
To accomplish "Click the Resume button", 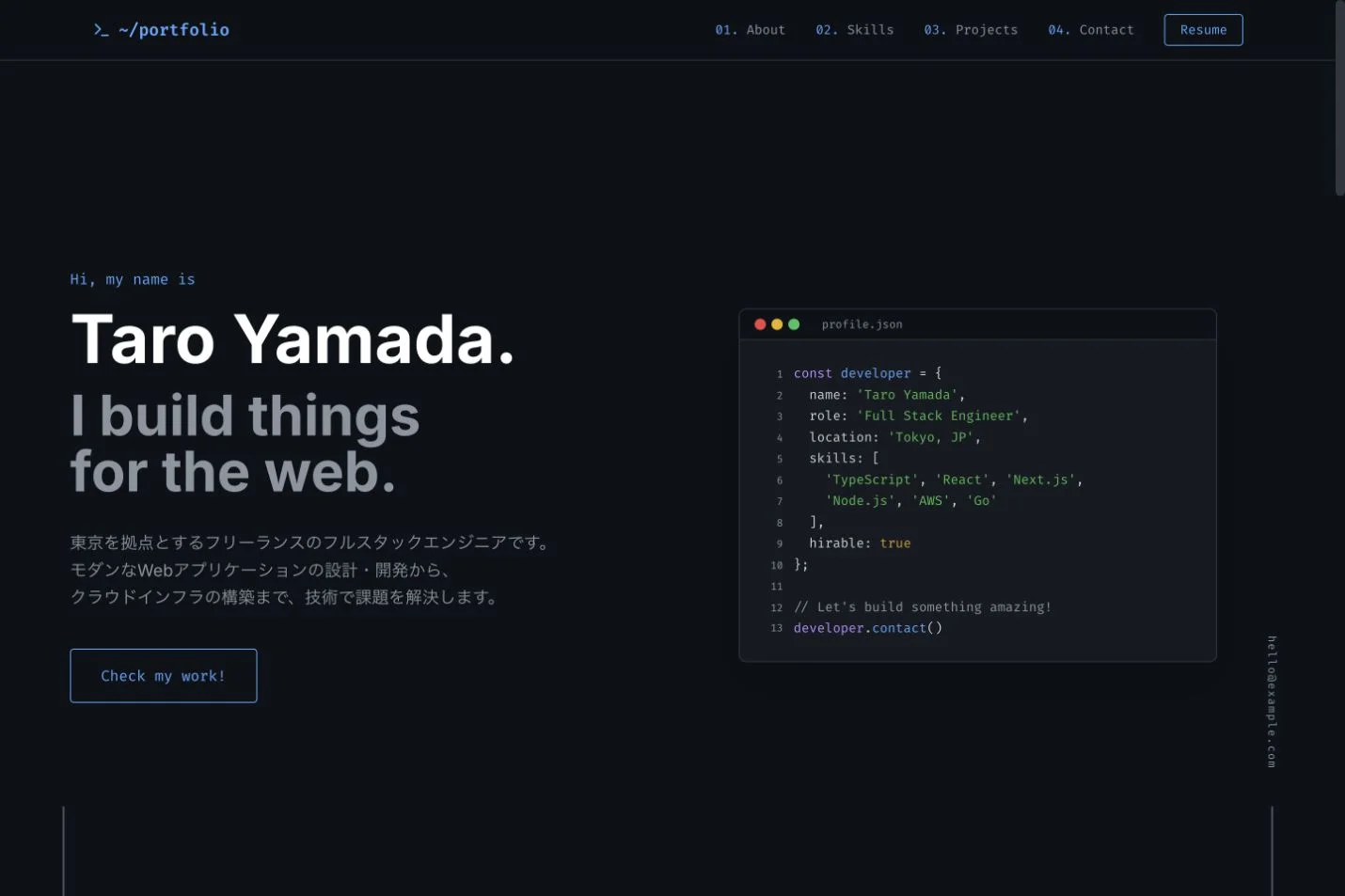I will [1203, 30].
